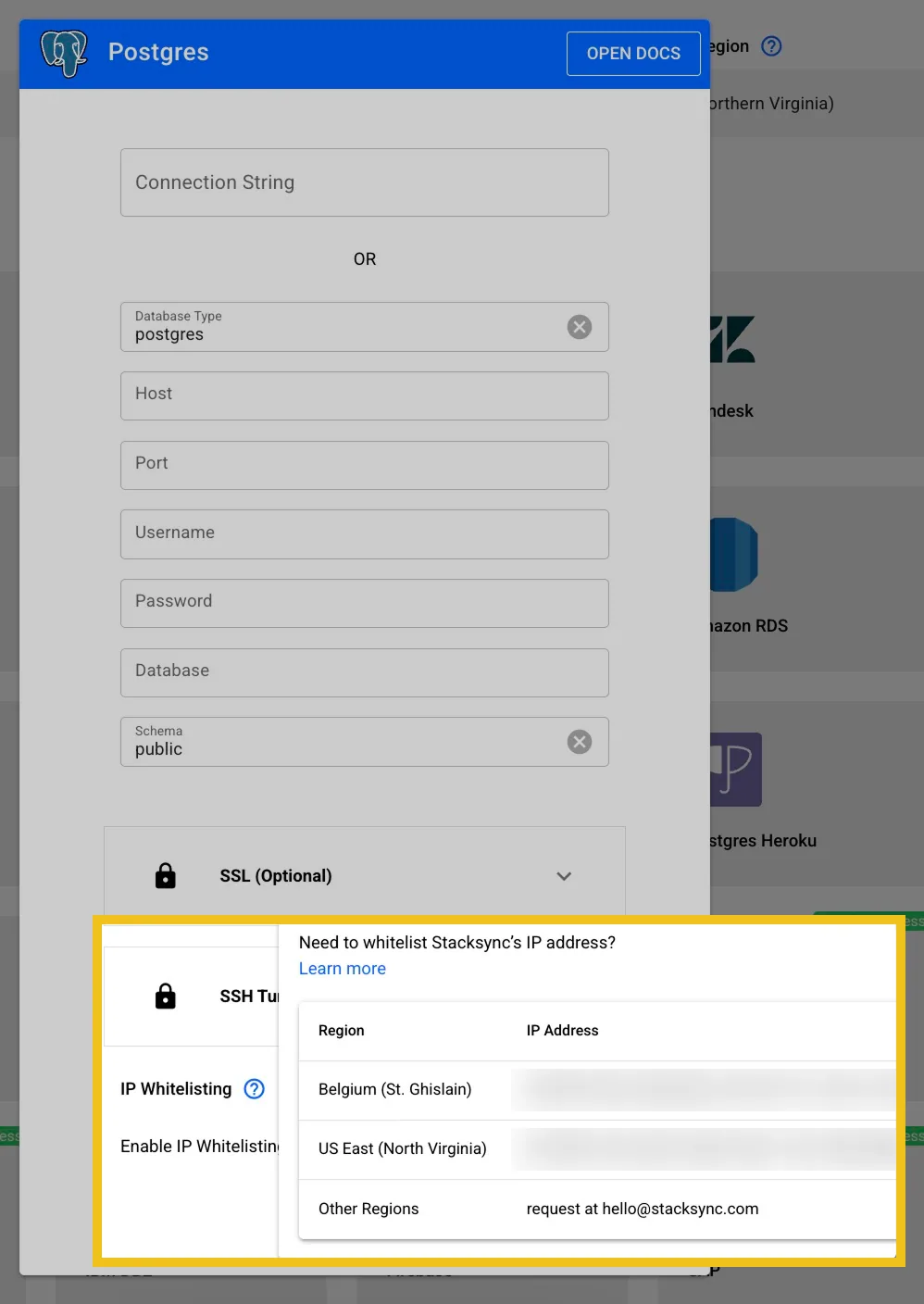
Task: Open the Schema dropdown
Action: point(365,742)
